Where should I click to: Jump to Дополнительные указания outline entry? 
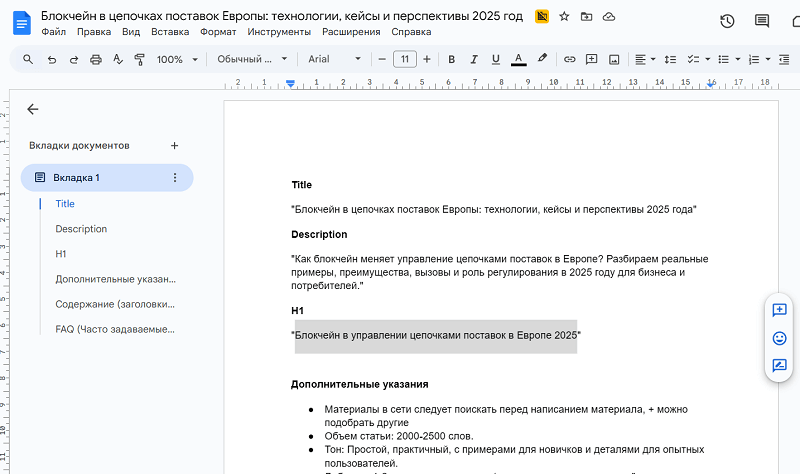[115, 279]
